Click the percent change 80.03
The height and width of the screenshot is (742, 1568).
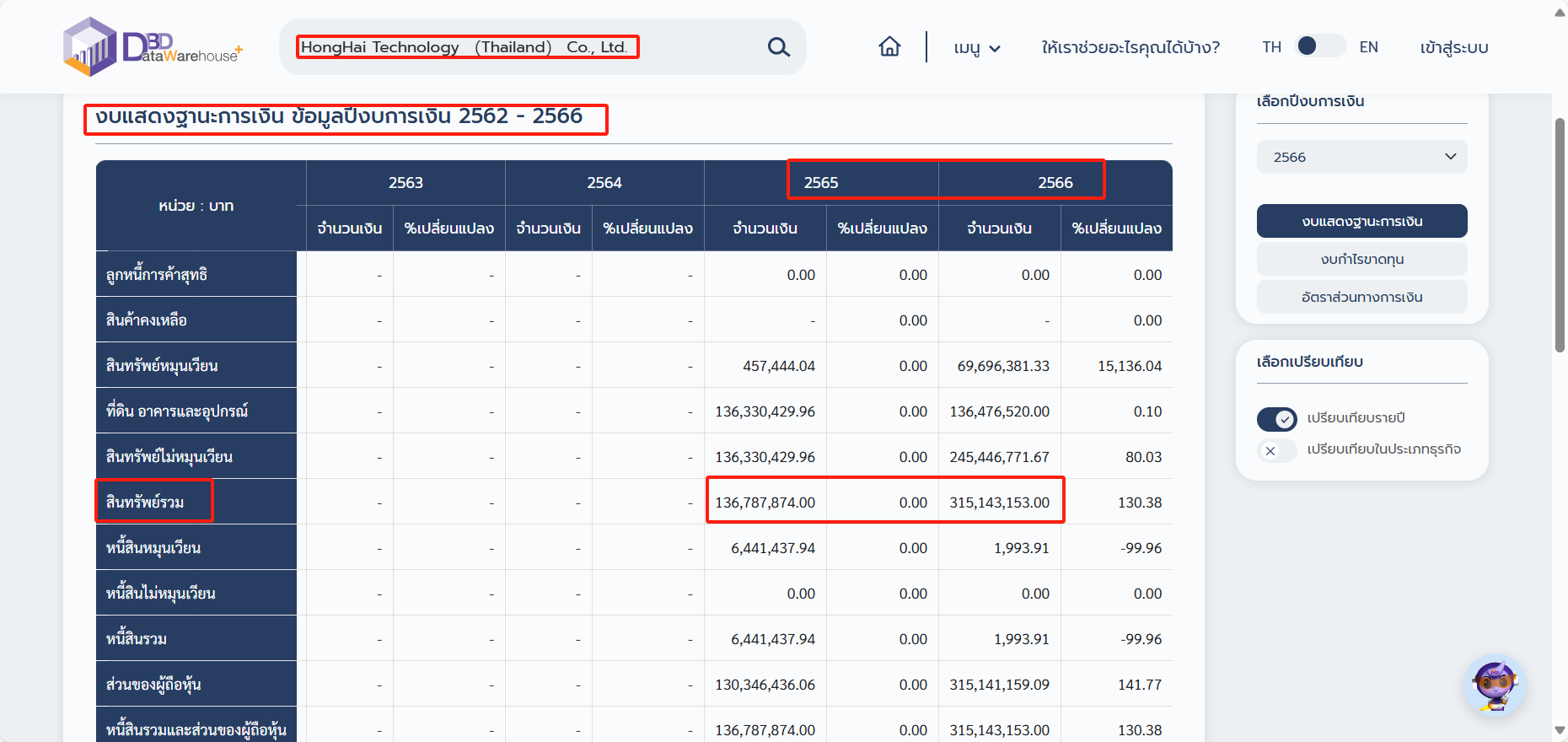[x=1144, y=457]
